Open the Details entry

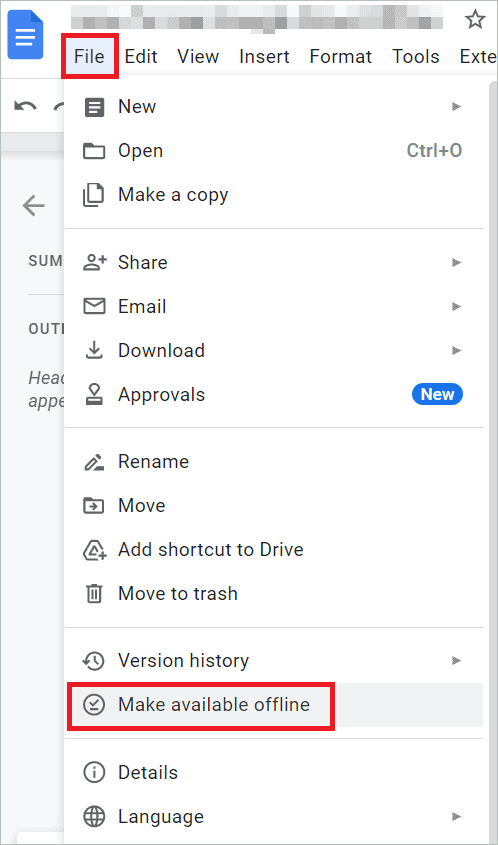(274, 773)
